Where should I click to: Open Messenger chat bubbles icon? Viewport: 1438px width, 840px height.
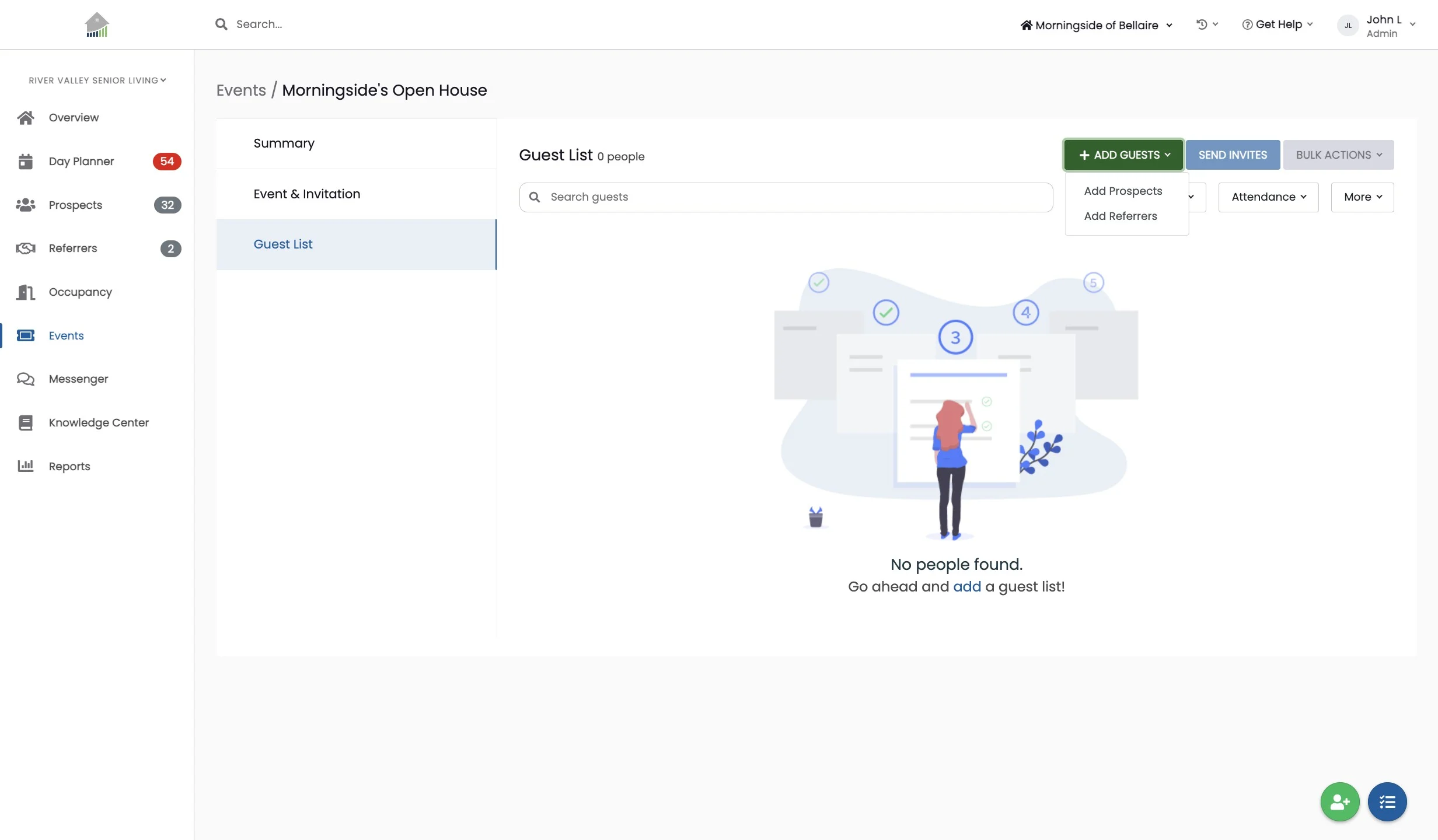25,379
